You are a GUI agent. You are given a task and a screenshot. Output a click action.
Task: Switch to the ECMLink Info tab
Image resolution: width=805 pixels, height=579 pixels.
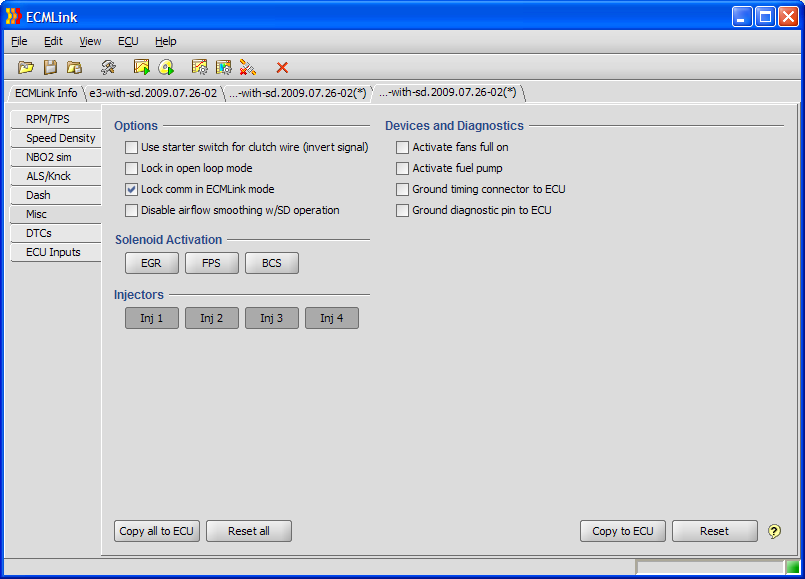[45, 93]
